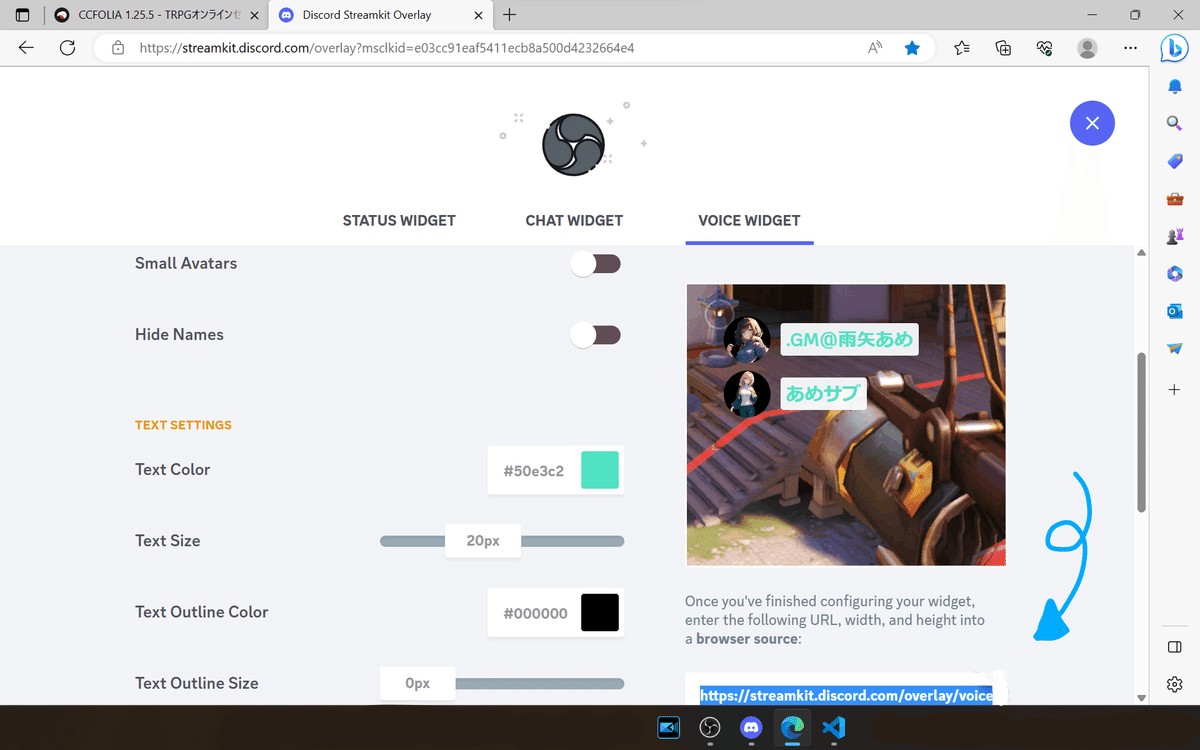Viewport: 1200px width, 750px height.
Task: Click the Text Outline Size slider handle
Action: (417, 684)
